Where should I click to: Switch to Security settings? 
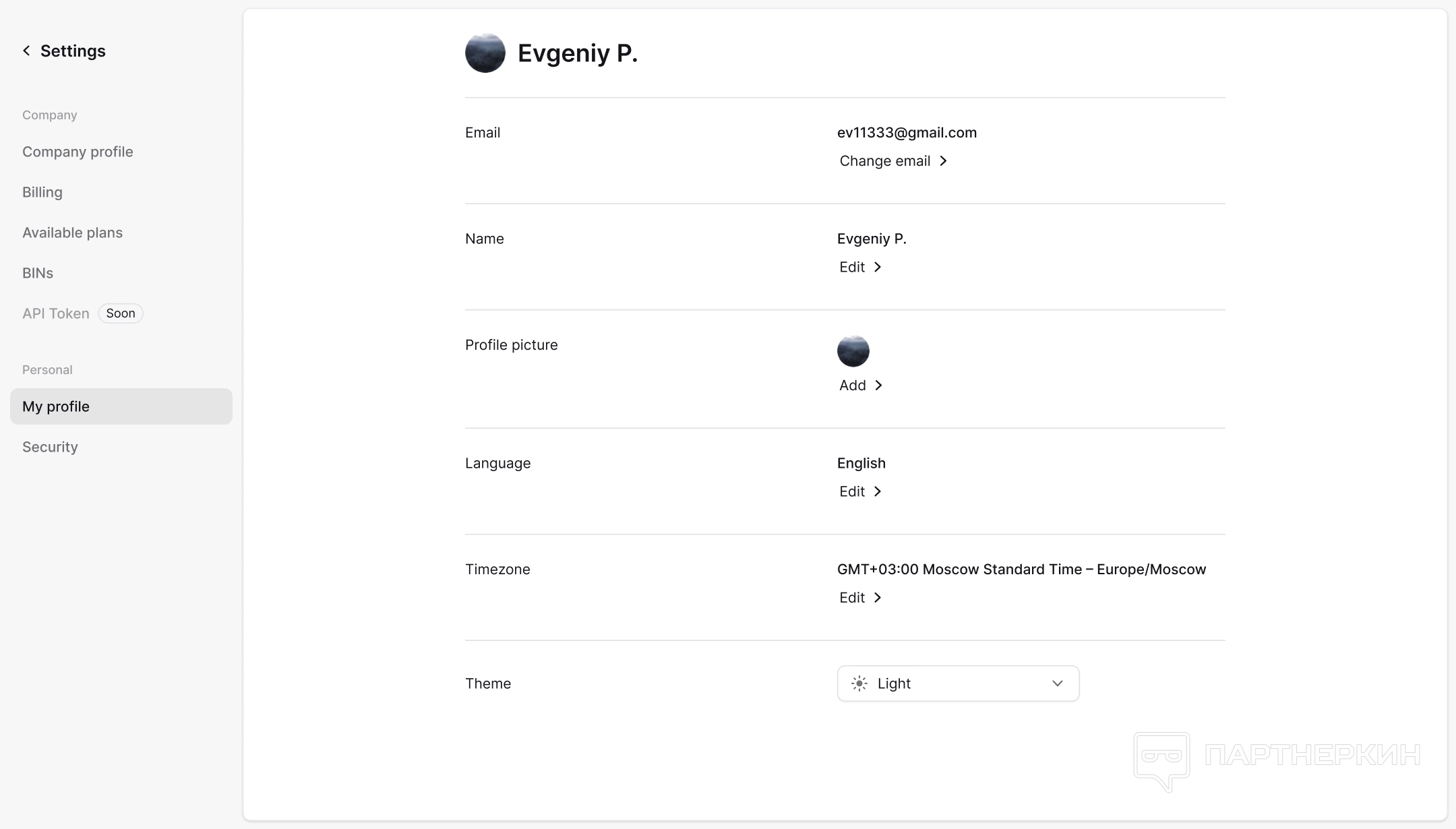(x=50, y=447)
